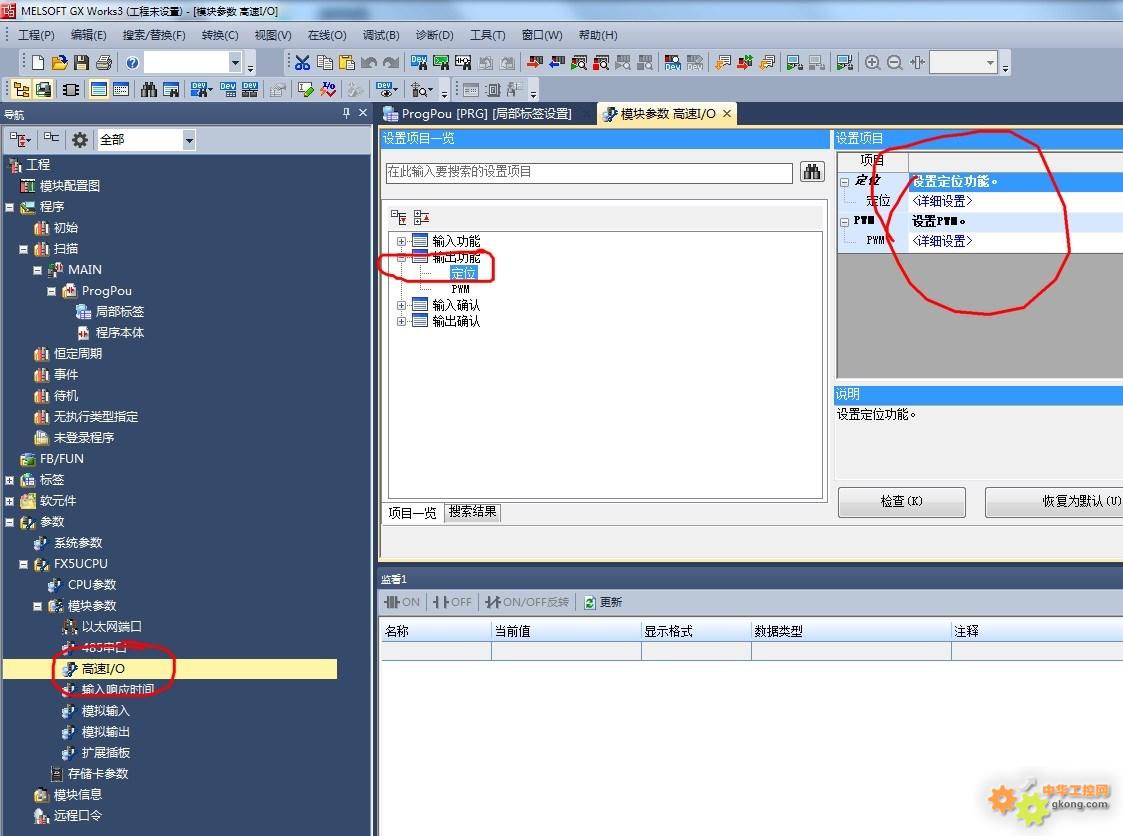The height and width of the screenshot is (836, 1123).
Task: Click the binoculars search icon in second toolbar
Action: [149, 90]
